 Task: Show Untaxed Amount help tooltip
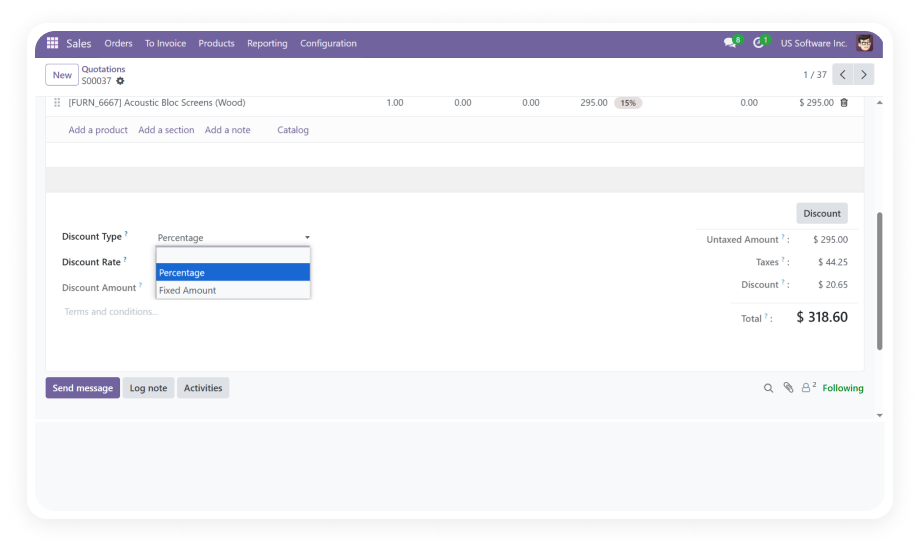(783, 237)
